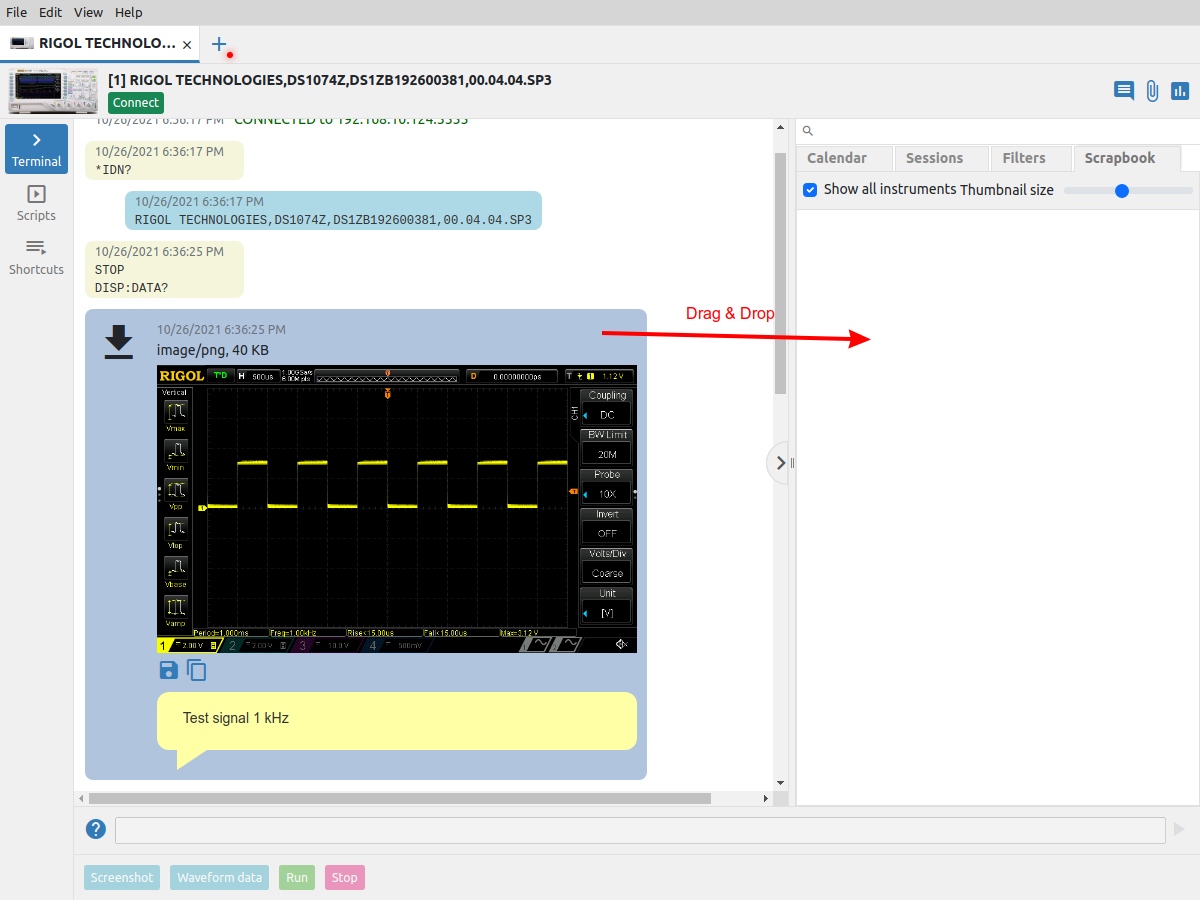Viewport: 1200px width, 900px height.
Task: Click the paperclip attachment icon in header
Action: point(1152,91)
